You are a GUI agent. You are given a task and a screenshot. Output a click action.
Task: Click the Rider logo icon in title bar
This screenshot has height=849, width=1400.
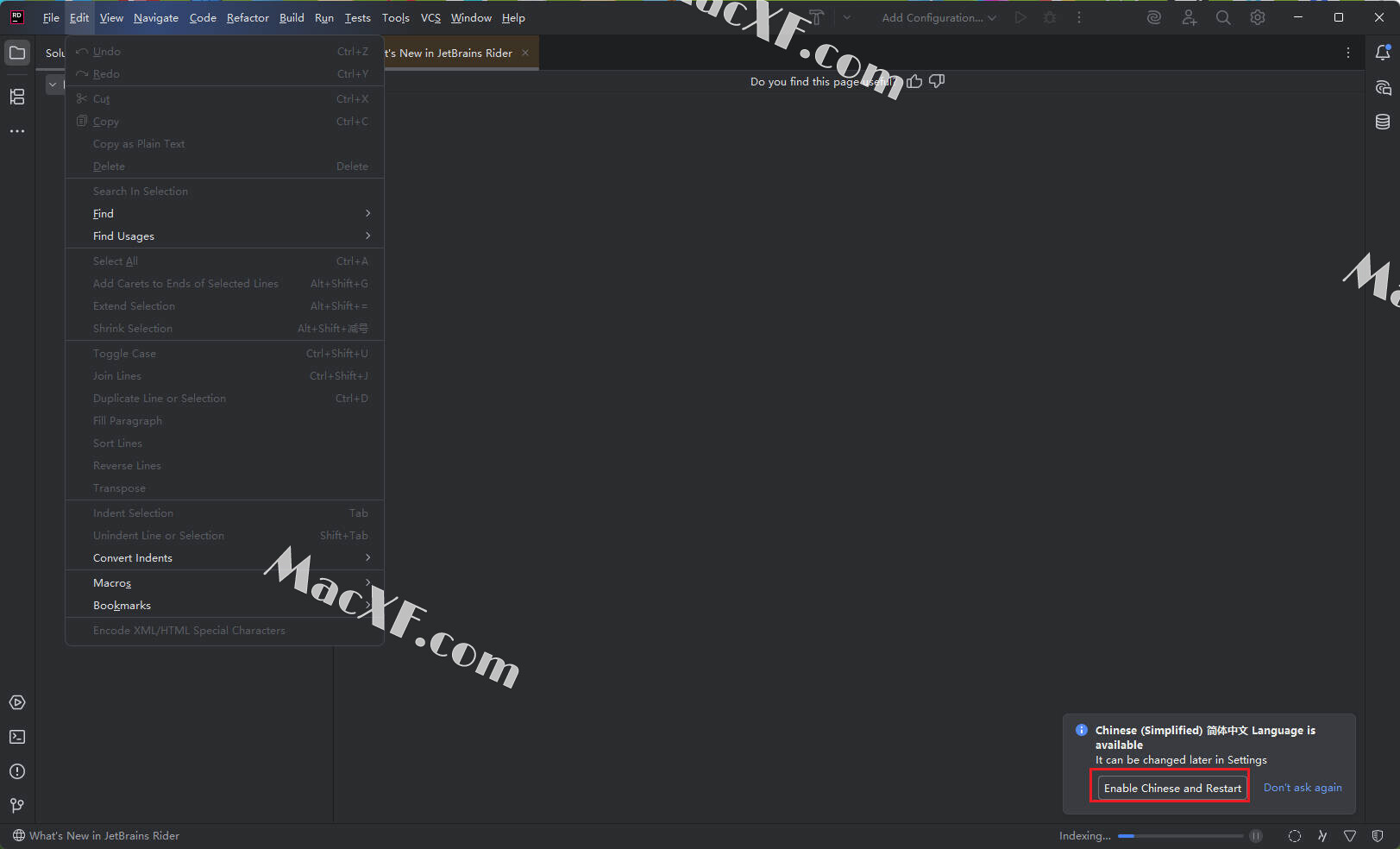point(16,17)
